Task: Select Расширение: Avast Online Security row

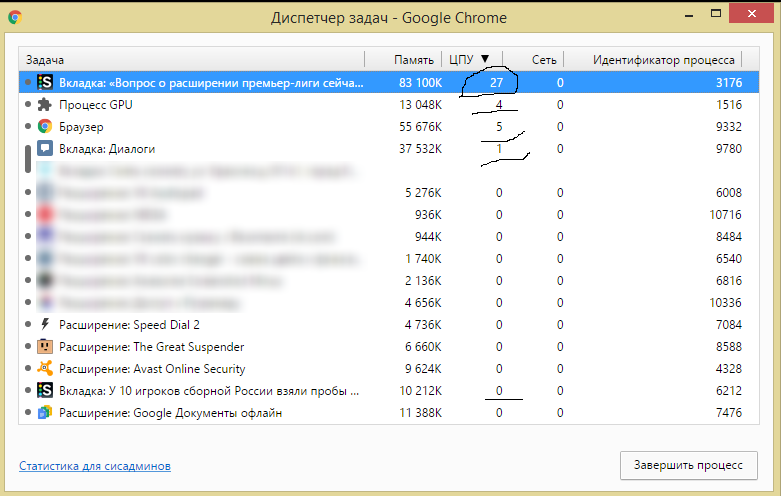Action: (389, 369)
